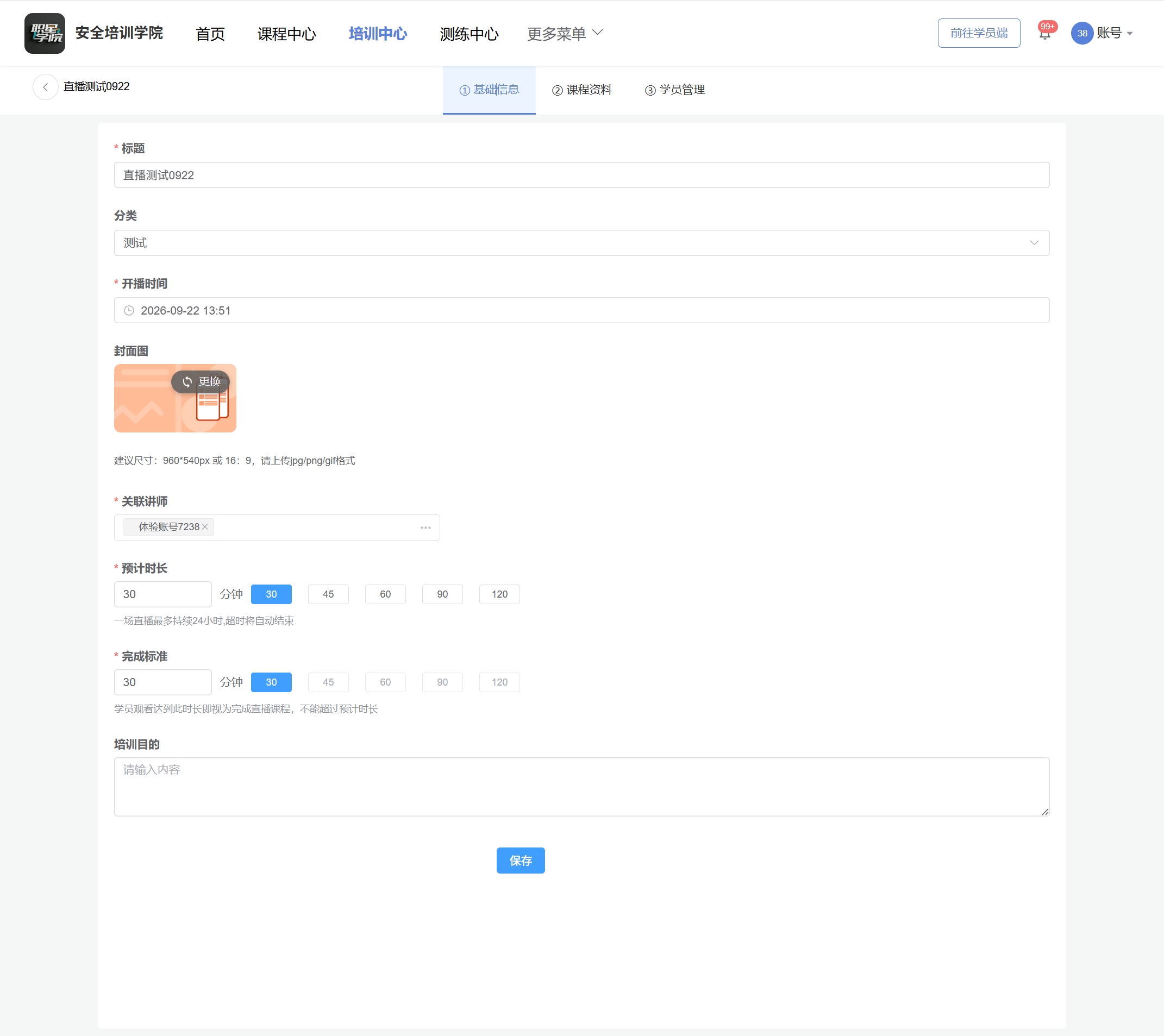Screen dimensions: 1164x1036
Task: Open the 首页 menu item
Action: pyautogui.click(x=210, y=34)
